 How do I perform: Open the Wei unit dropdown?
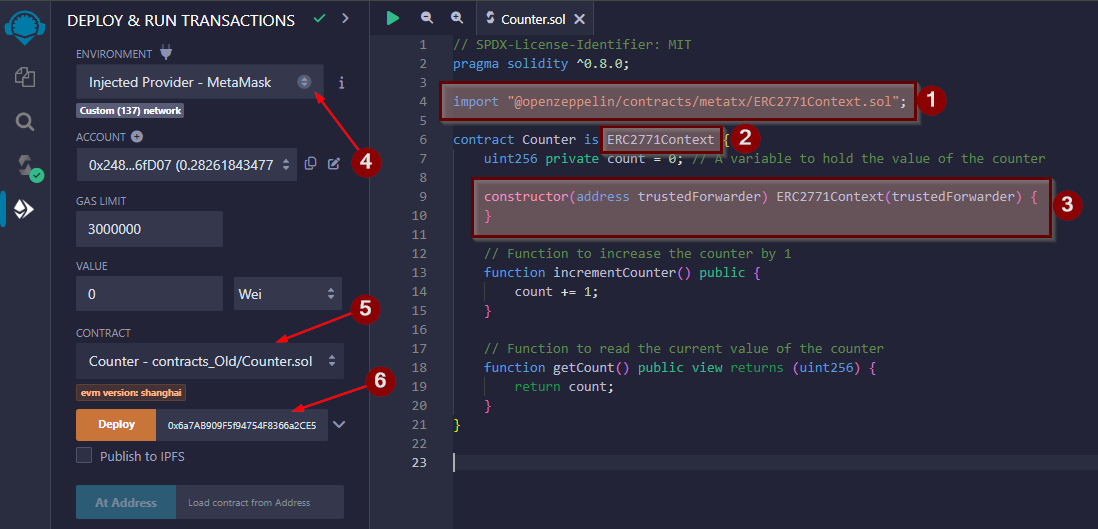point(288,294)
